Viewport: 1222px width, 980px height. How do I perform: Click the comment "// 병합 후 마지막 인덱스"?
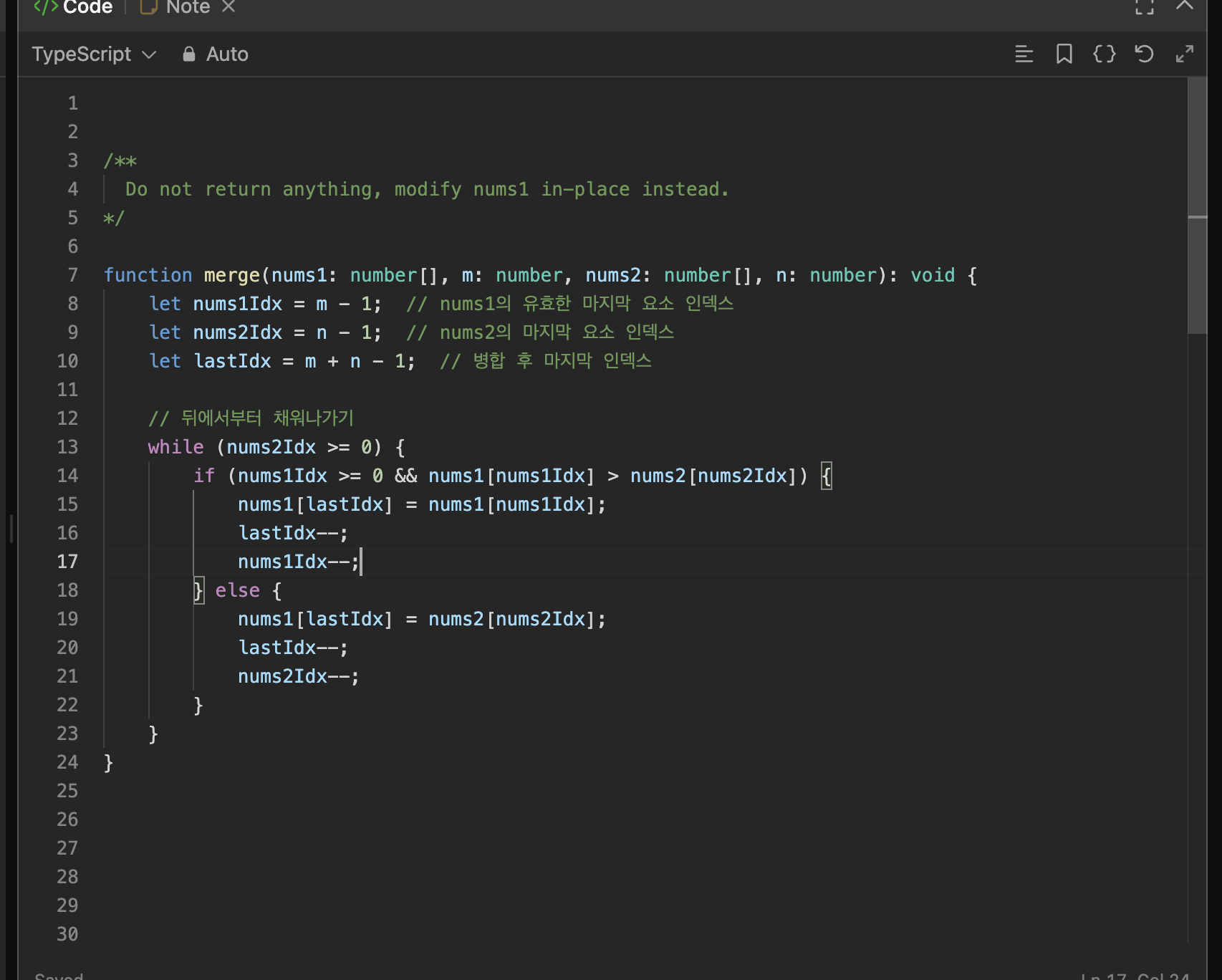pyautogui.click(x=546, y=361)
